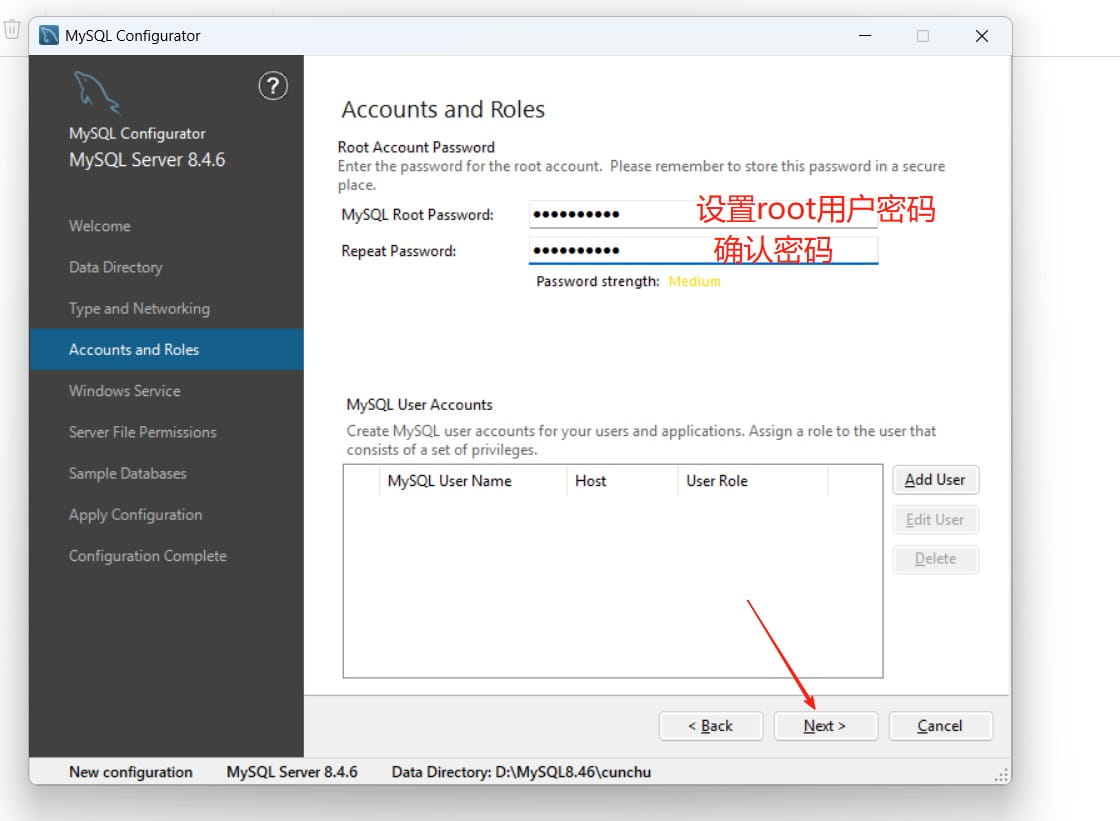This screenshot has height=821, width=1120.
Task: Jump to Windows Service step
Action: [x=124, y=391]
